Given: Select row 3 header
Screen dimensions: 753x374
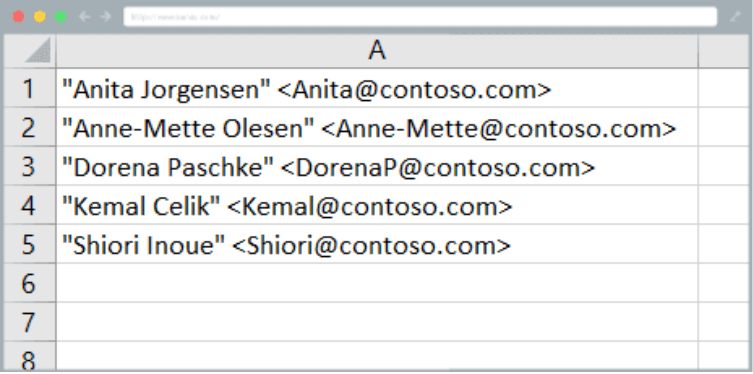Looking at the screenshot, I should [x=29, y=166].
